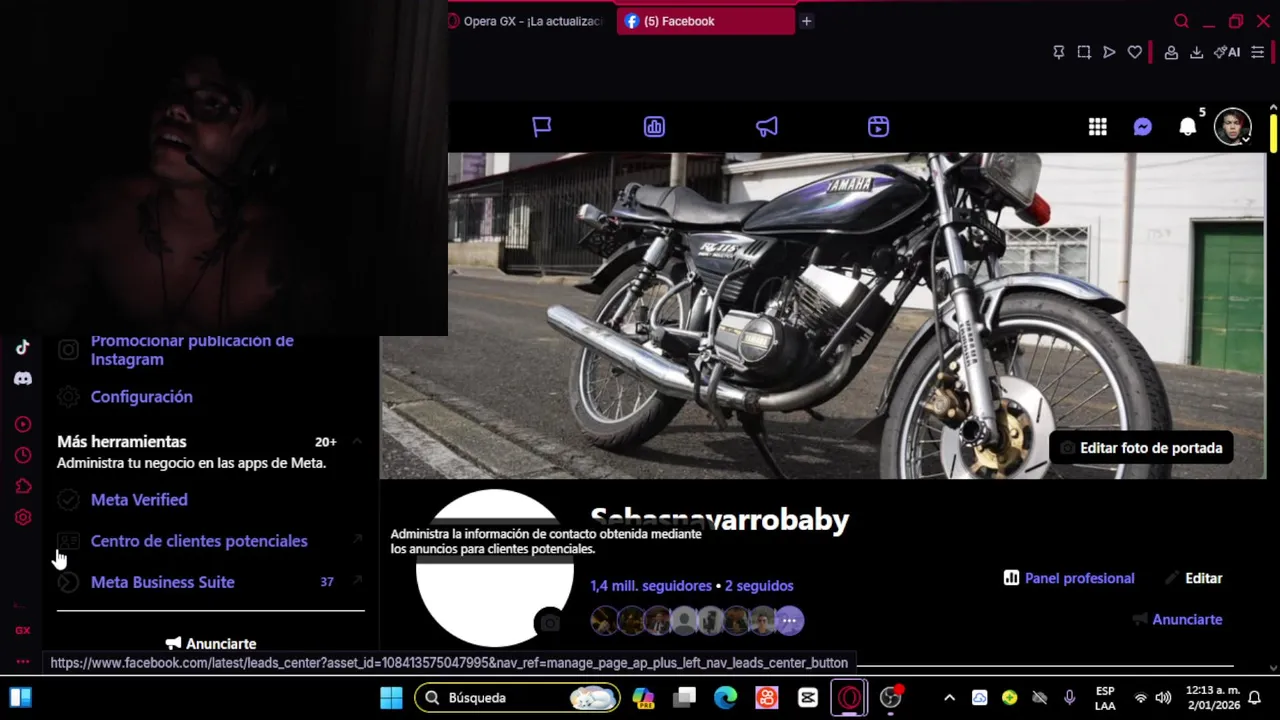The image size is (1280, 720).
Task: Open sidebar three-dots setup menu
Action: point(22,662)
